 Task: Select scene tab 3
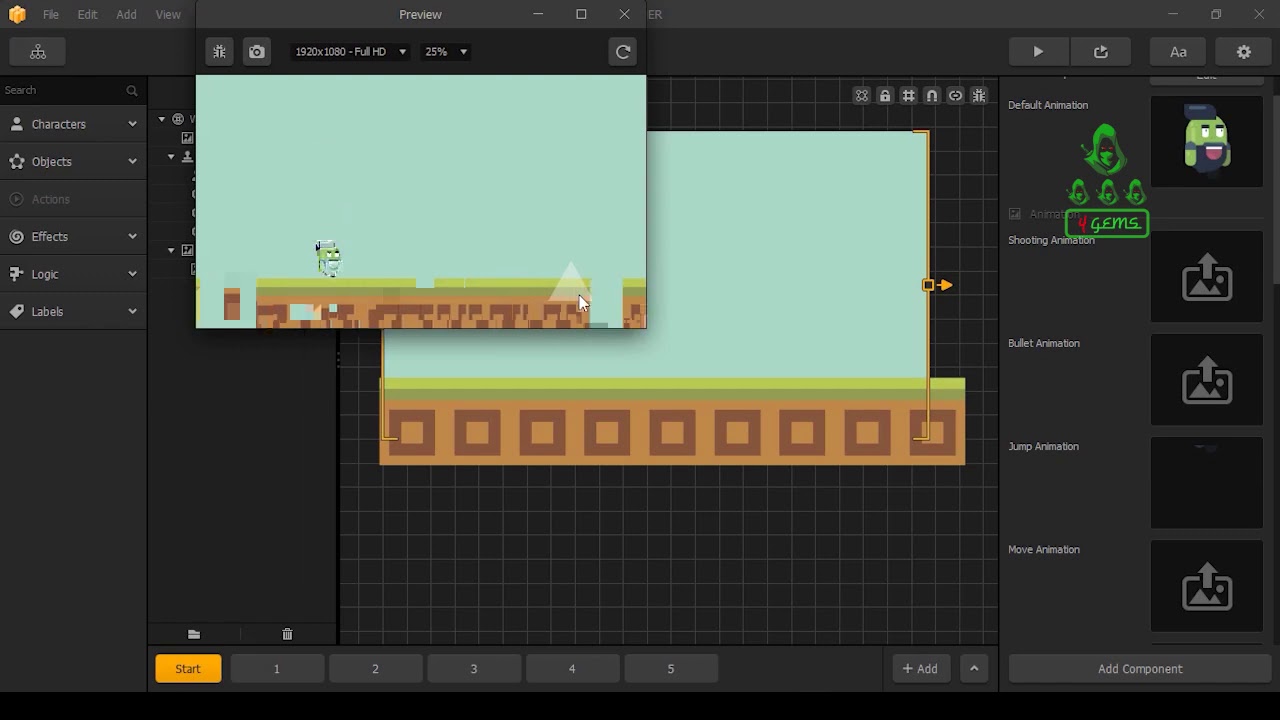[474, 669]
